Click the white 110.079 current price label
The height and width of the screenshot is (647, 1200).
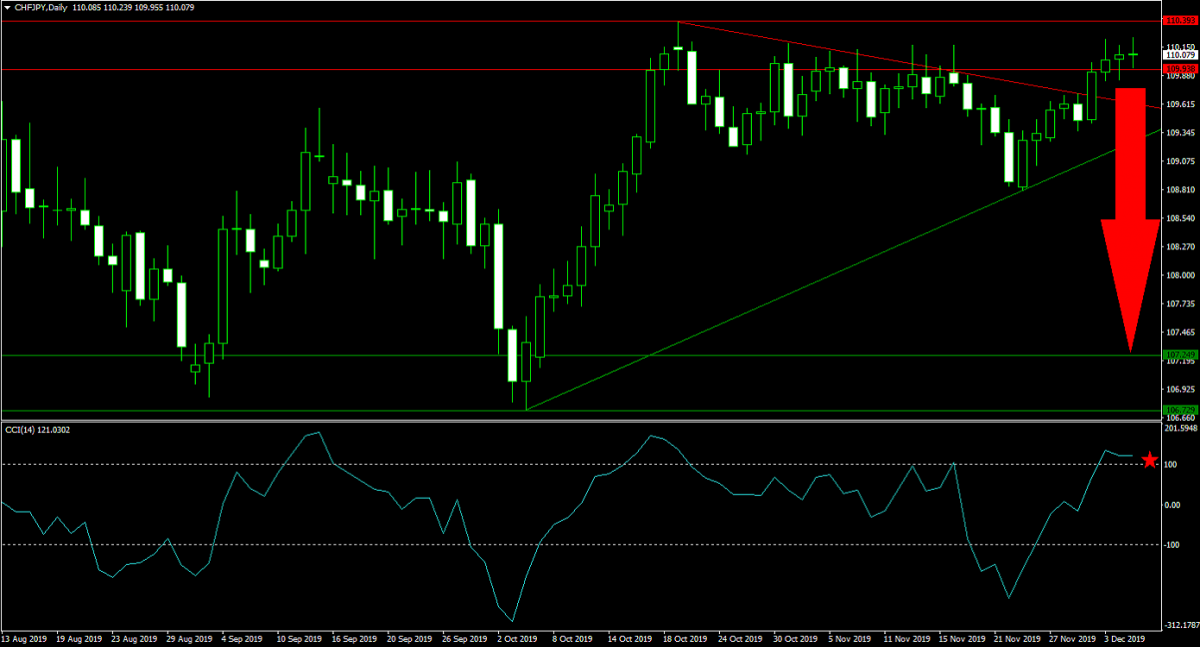pyautogui.click(x=1180, y=55)
